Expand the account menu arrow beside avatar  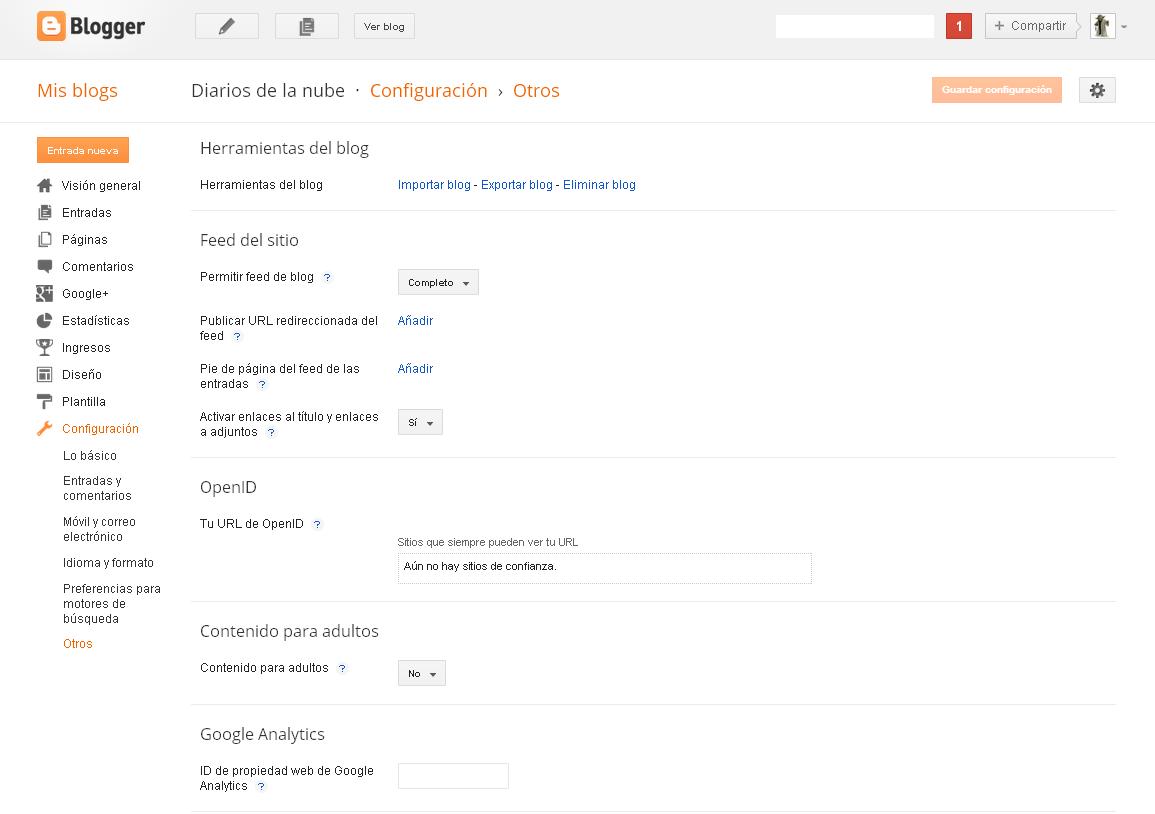pos(1124,27)
